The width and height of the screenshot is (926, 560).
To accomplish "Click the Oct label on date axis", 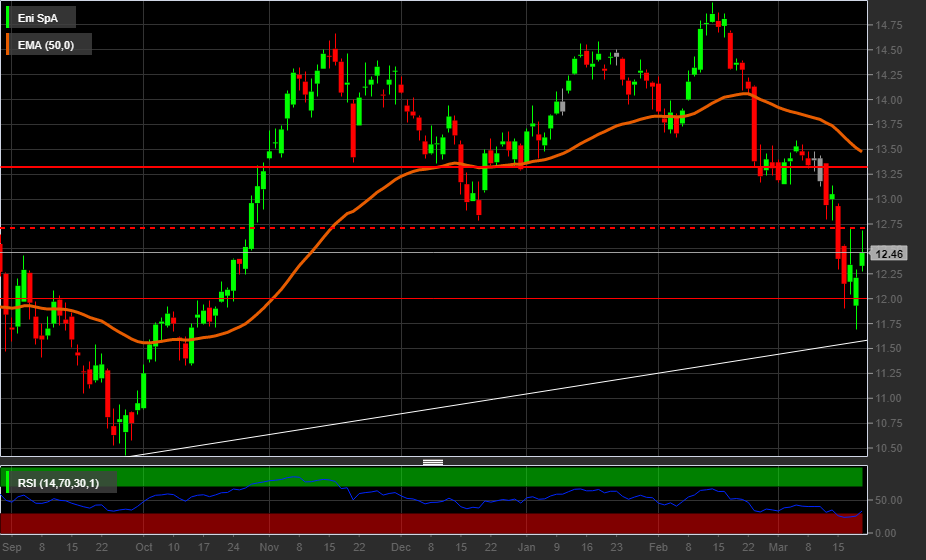I will tap(144, 547).
